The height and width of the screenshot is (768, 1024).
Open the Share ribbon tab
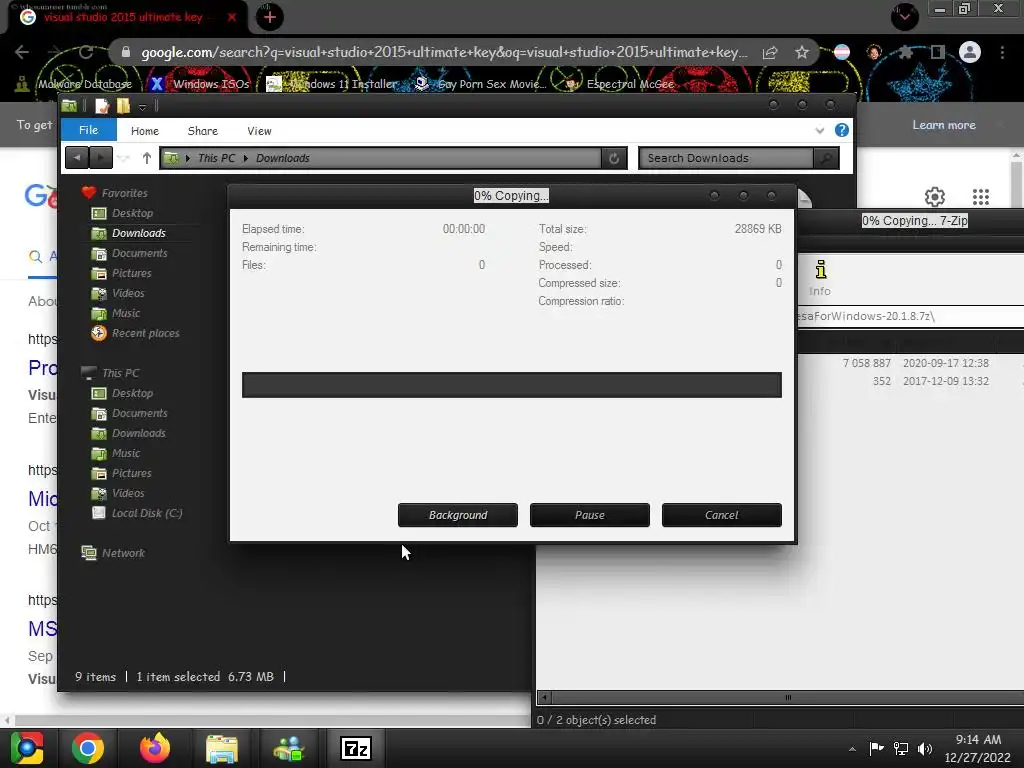[202, 131]
